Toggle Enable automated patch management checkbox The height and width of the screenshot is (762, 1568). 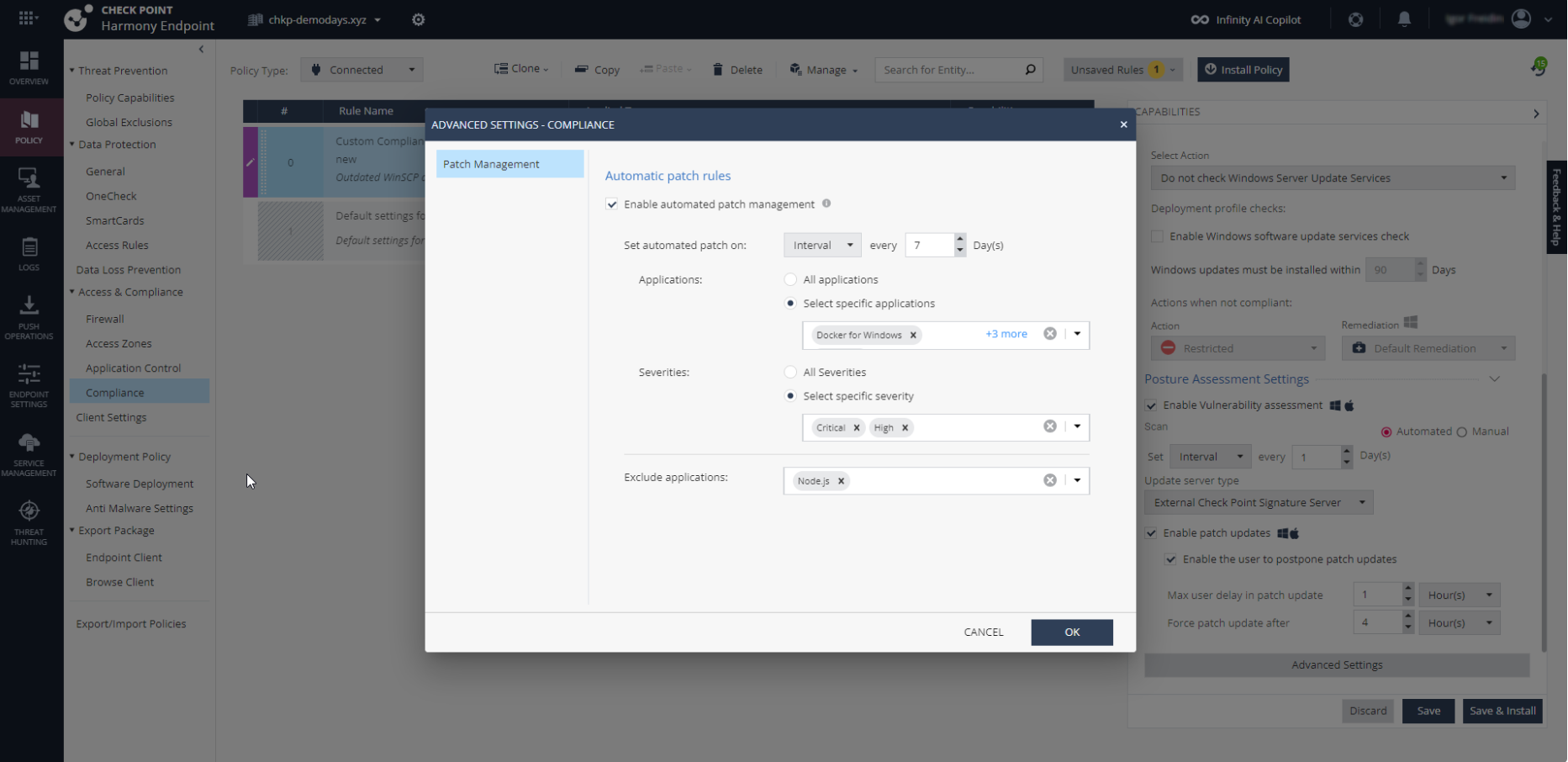pyautogui.click(x=612, y=204)
